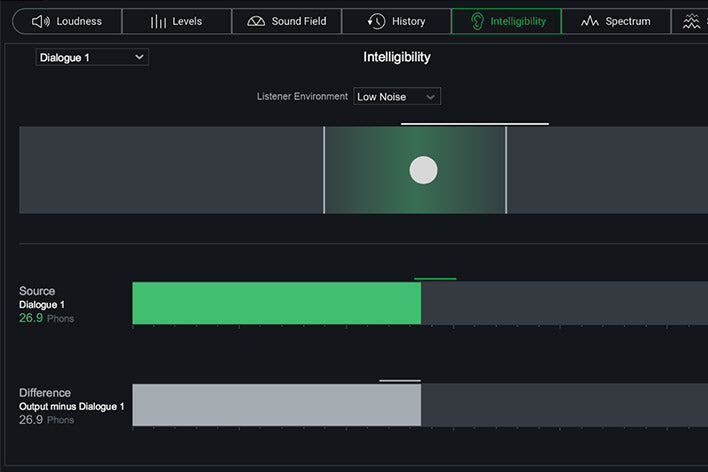Click the Loudness speaker icon

pos(41,21)
